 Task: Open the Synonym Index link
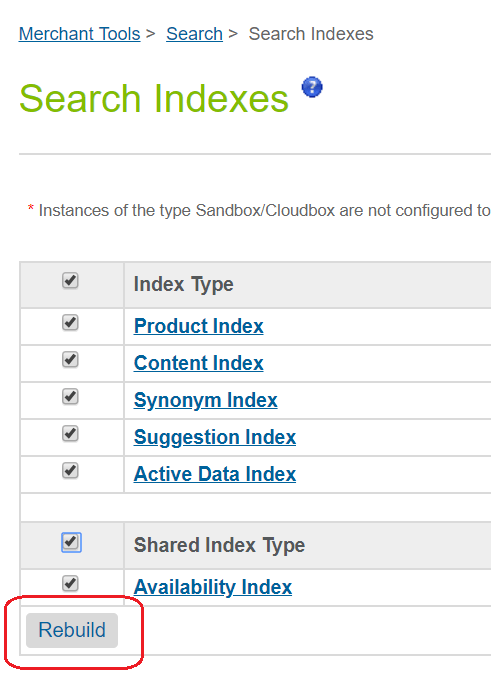pyautogui.click(x=206, y=401)
